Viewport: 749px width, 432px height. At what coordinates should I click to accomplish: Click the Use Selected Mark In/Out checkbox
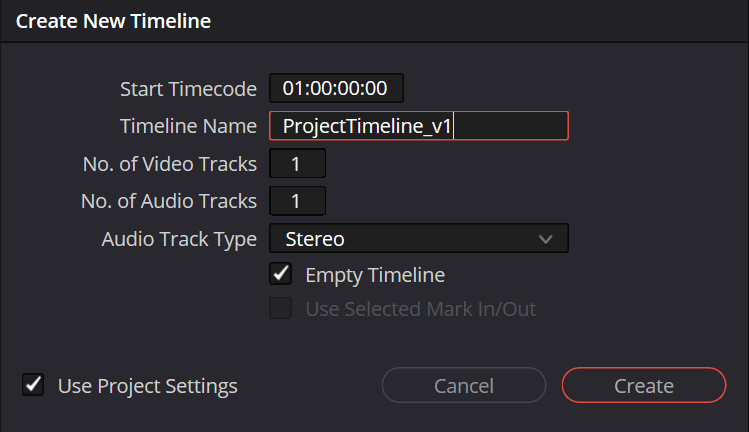point(282,309)
